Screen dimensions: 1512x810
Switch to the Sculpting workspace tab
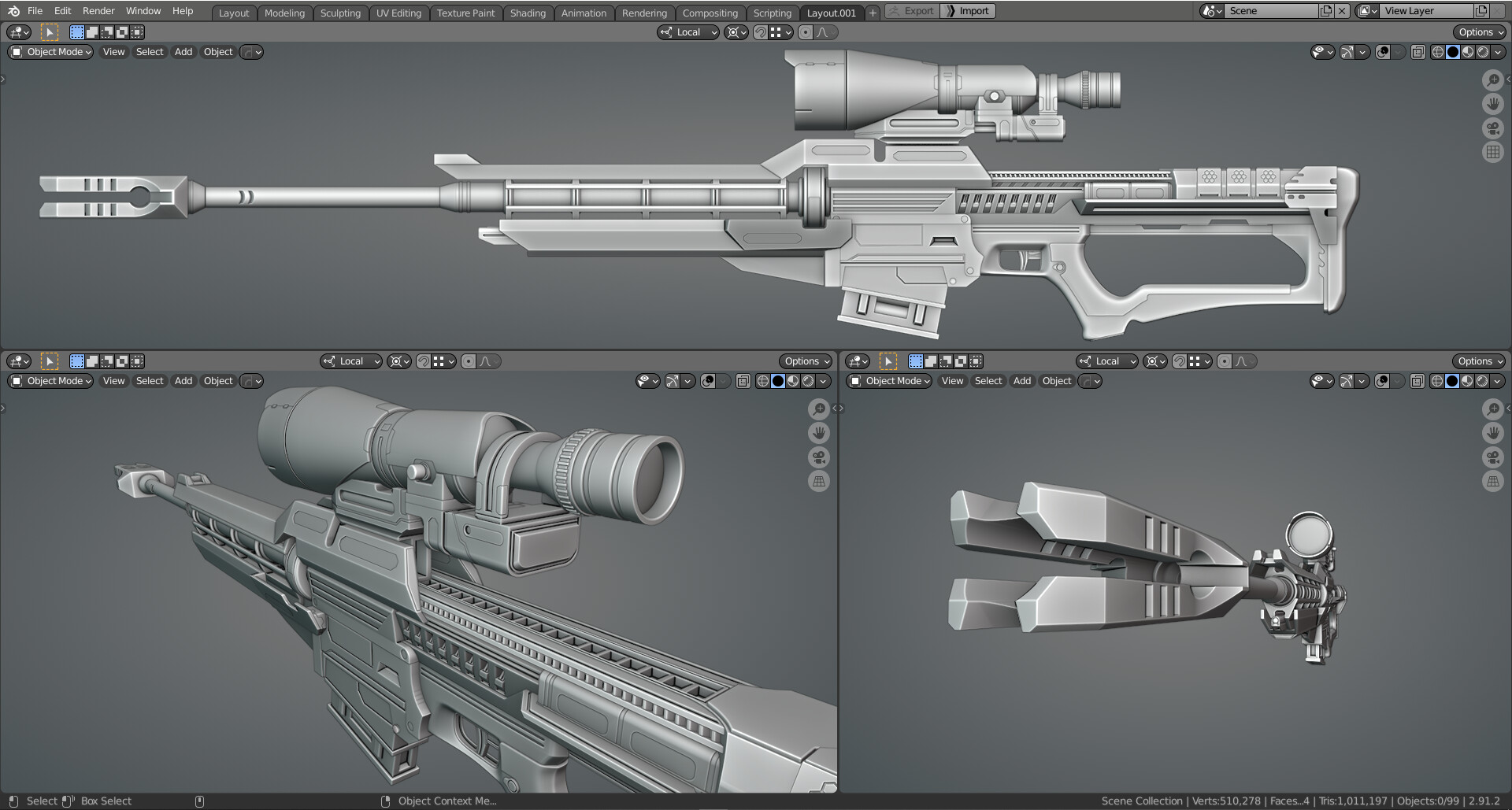tap(340, 13)
